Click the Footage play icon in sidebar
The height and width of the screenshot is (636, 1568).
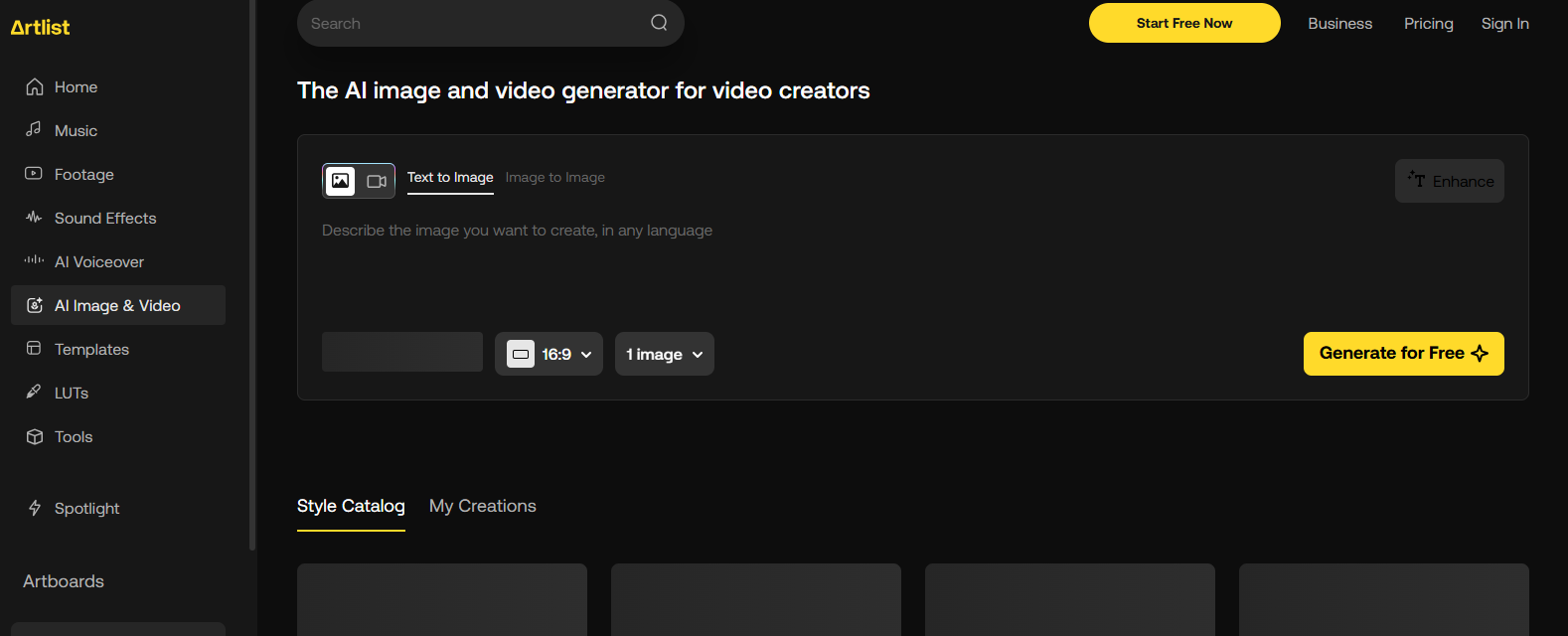coord(34,174)
